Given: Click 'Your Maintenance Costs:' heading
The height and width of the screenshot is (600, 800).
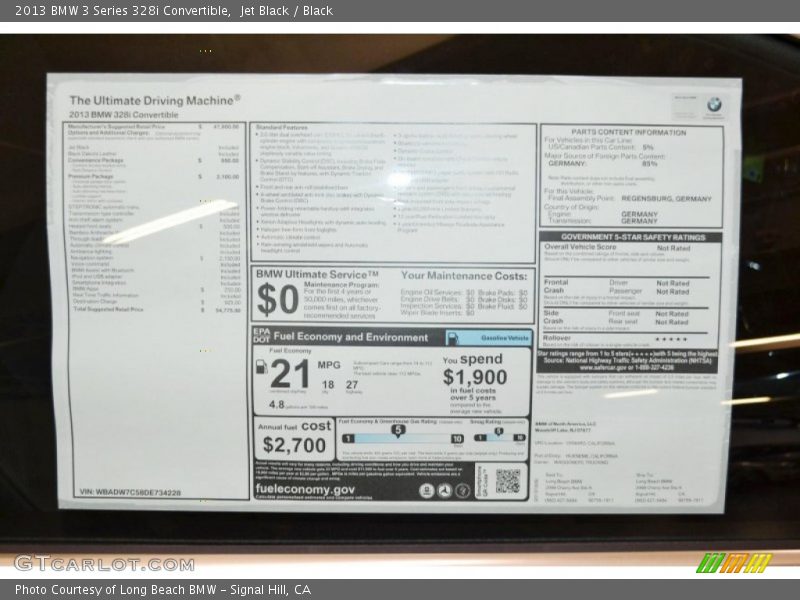Looking at the screenshot, I should coord(464,276).
